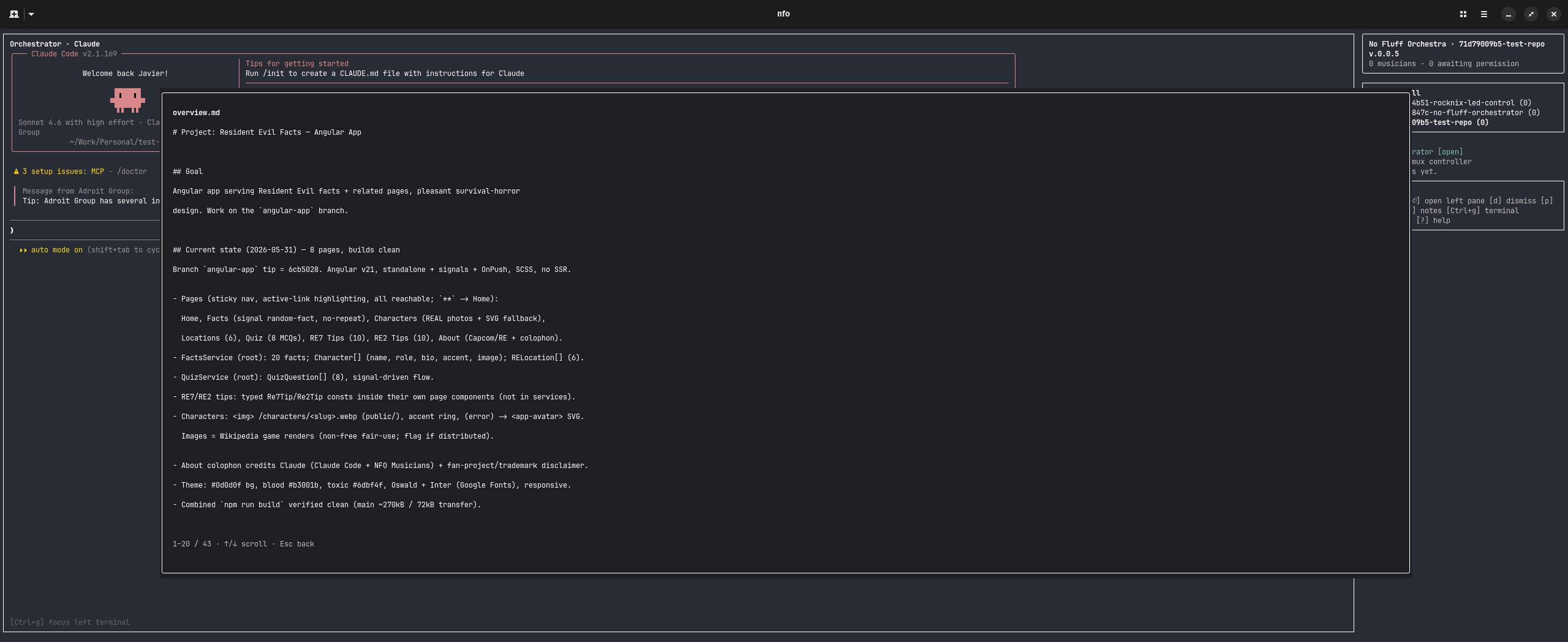Click the 'No Fluff Orchestra · 71d79009b5-test-repo' header

(1457, 44)
